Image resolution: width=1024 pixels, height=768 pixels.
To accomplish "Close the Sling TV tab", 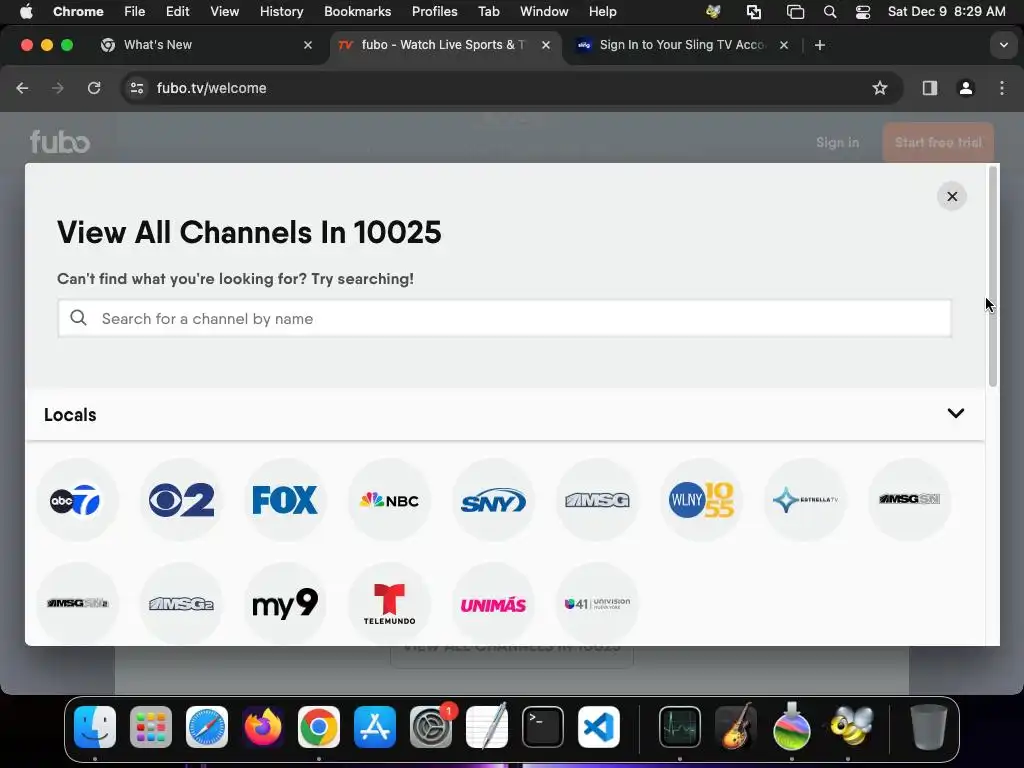I will (x=784, y=45).
